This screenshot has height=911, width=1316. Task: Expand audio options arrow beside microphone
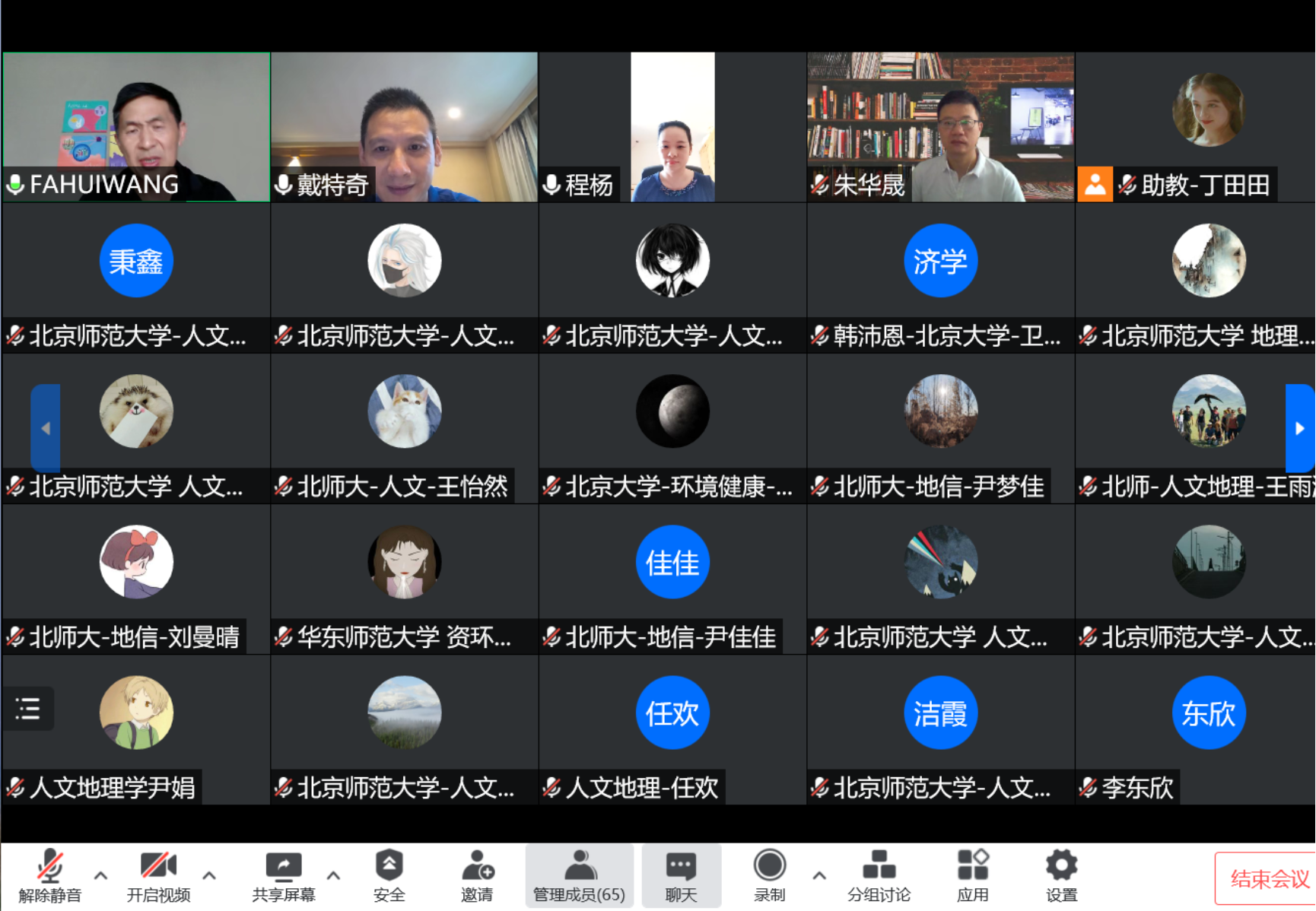pos(100,875)
